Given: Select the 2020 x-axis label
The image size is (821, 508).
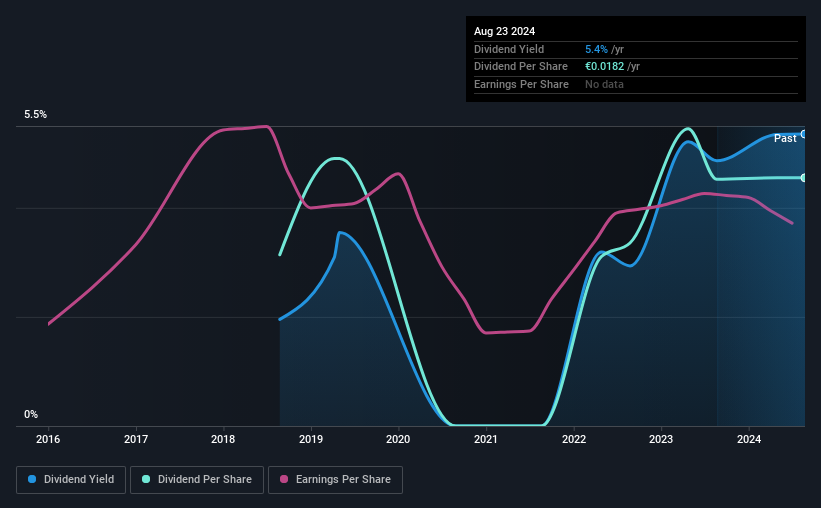Looking at the screenshot, I should pyautogui.click(x=398, y=439).
